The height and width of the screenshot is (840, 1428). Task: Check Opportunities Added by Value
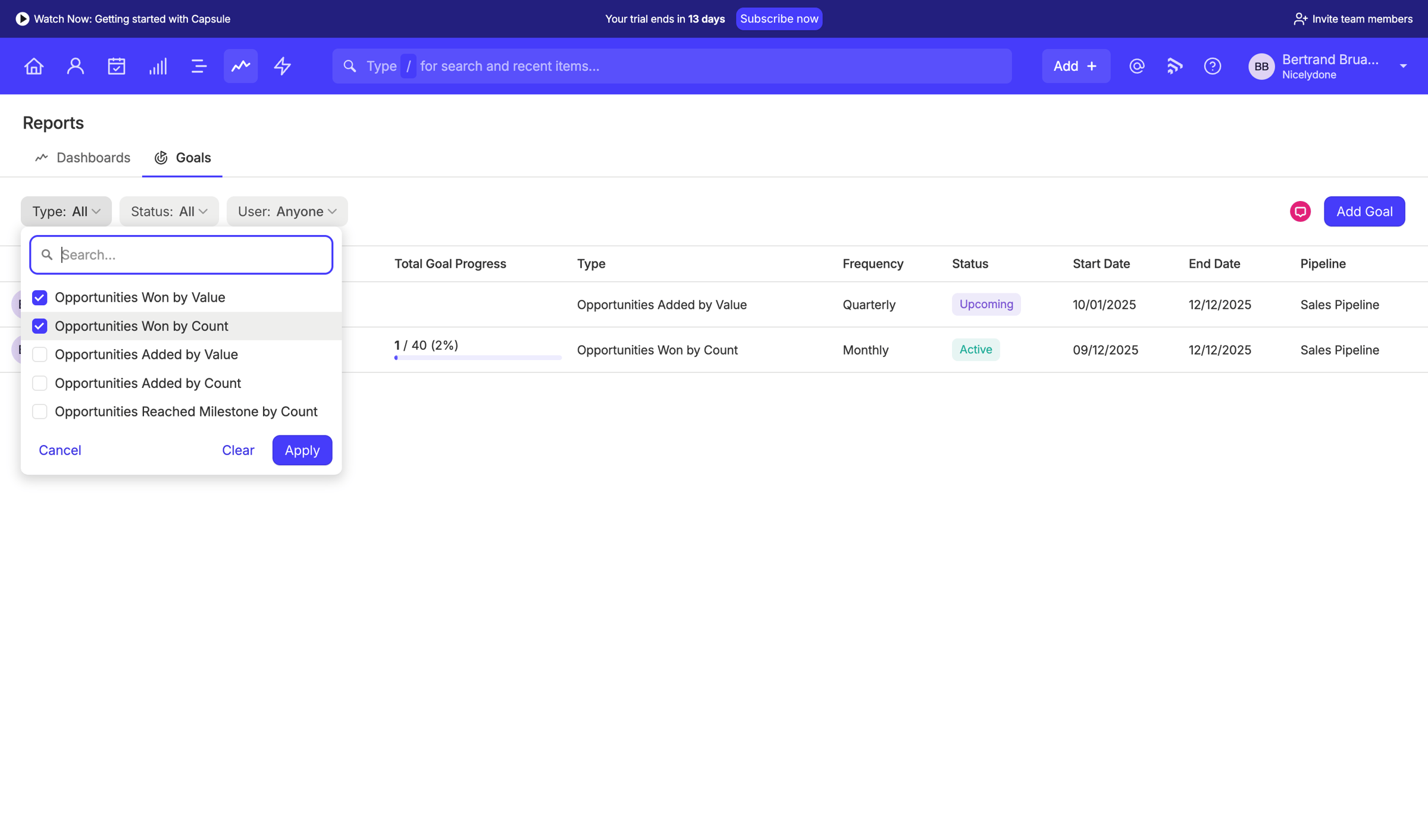tap(39, 355)
